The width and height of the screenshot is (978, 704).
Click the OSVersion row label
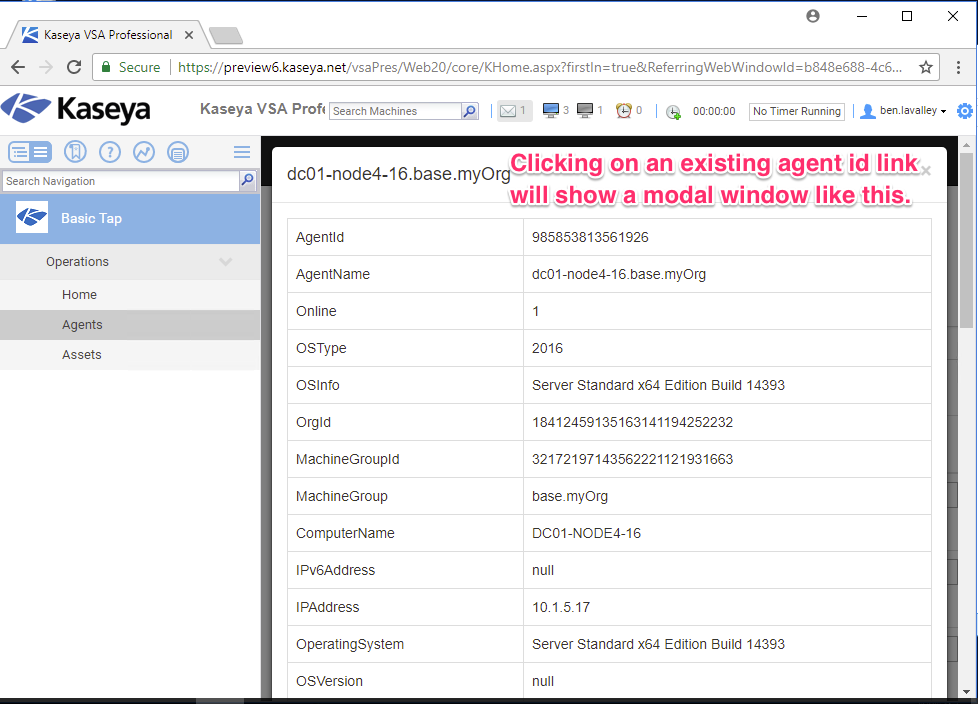tap(329, 681)
